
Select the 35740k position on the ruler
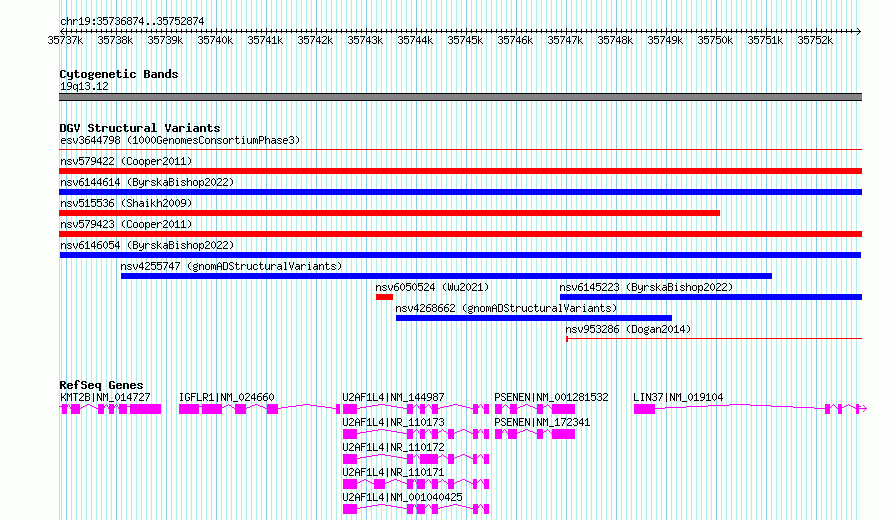[x=215, y=40]
